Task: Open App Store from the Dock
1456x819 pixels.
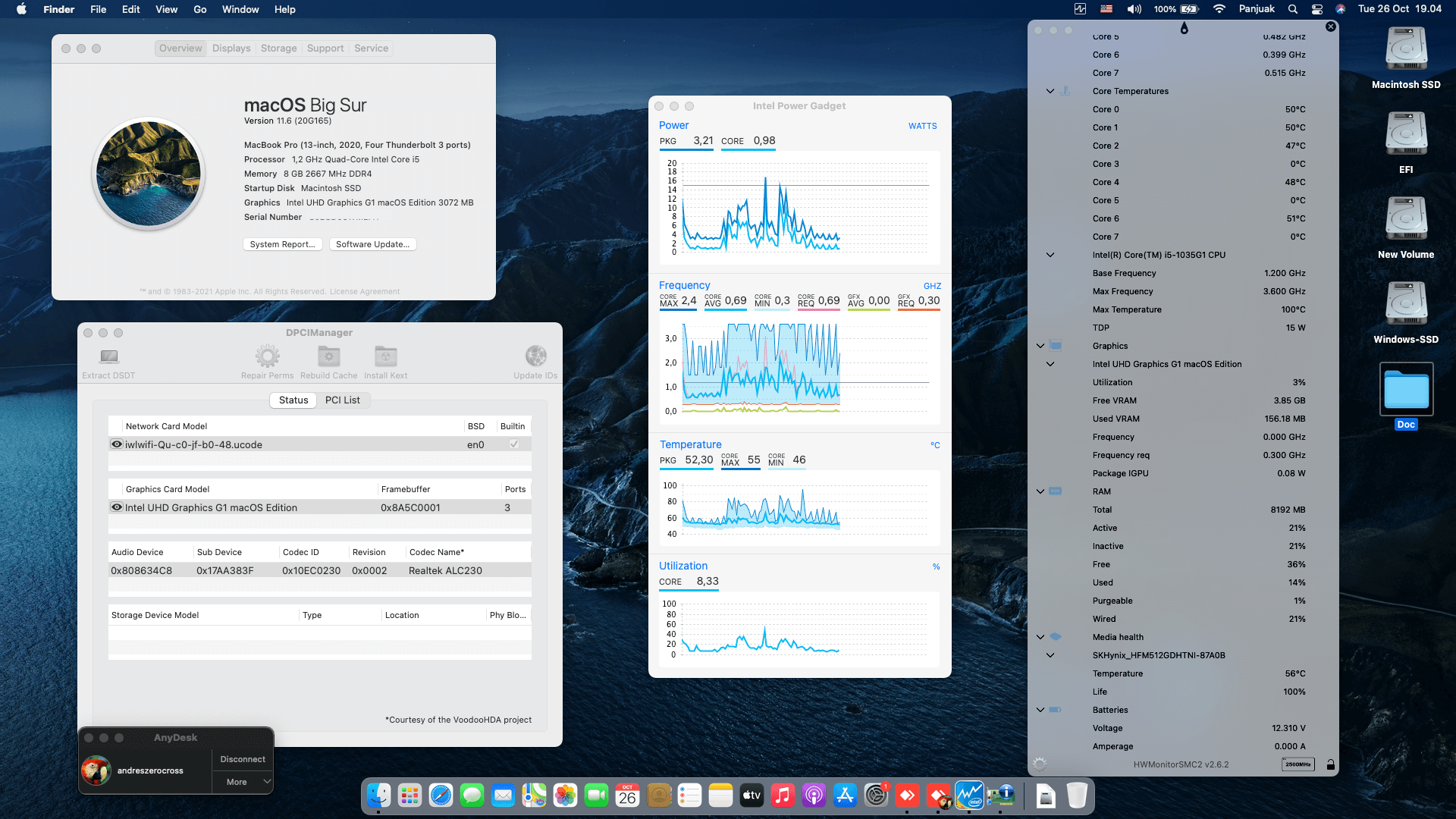Action: tap(845, 795)
